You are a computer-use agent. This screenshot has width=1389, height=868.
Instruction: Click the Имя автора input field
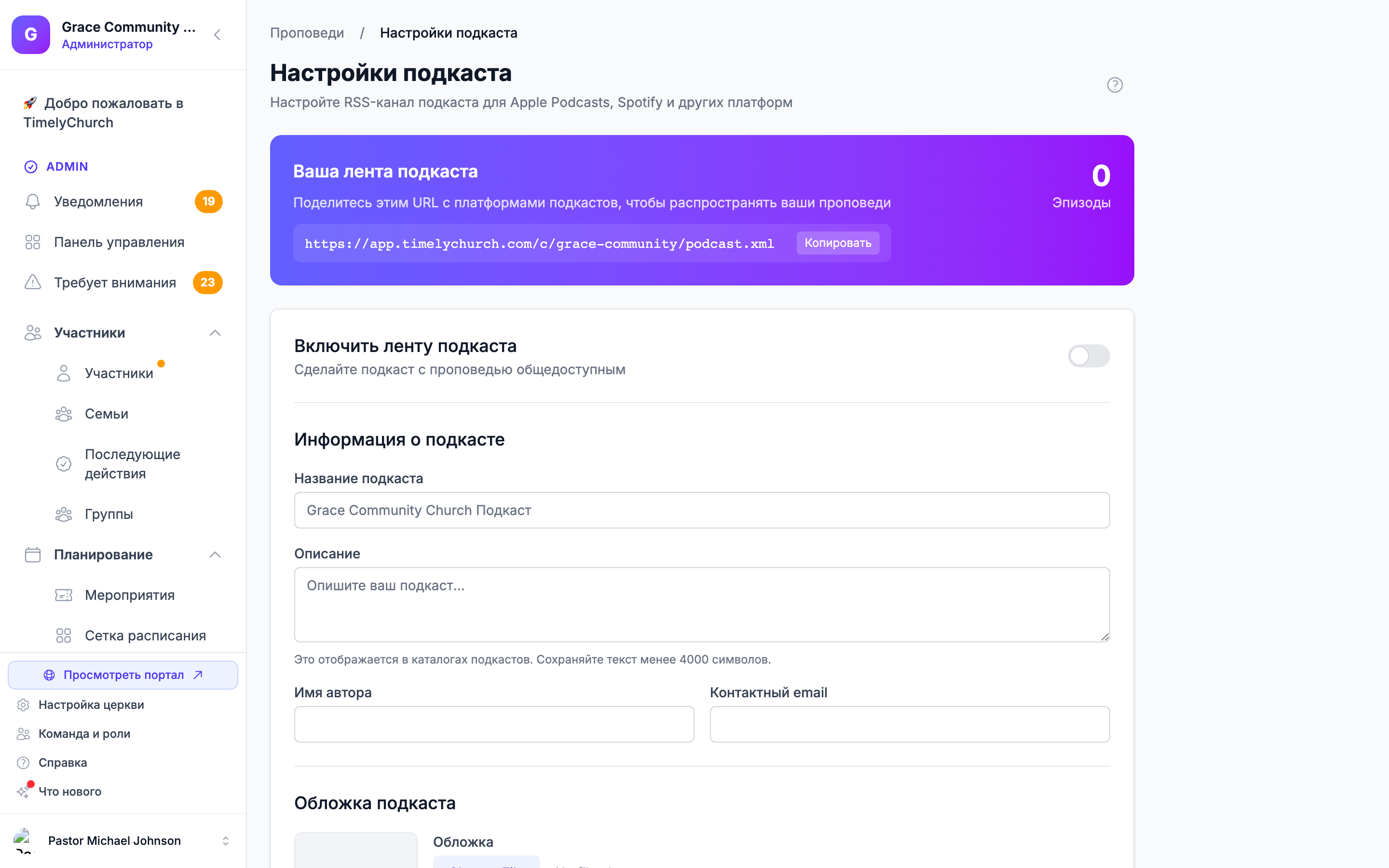[x=494, y=724]
